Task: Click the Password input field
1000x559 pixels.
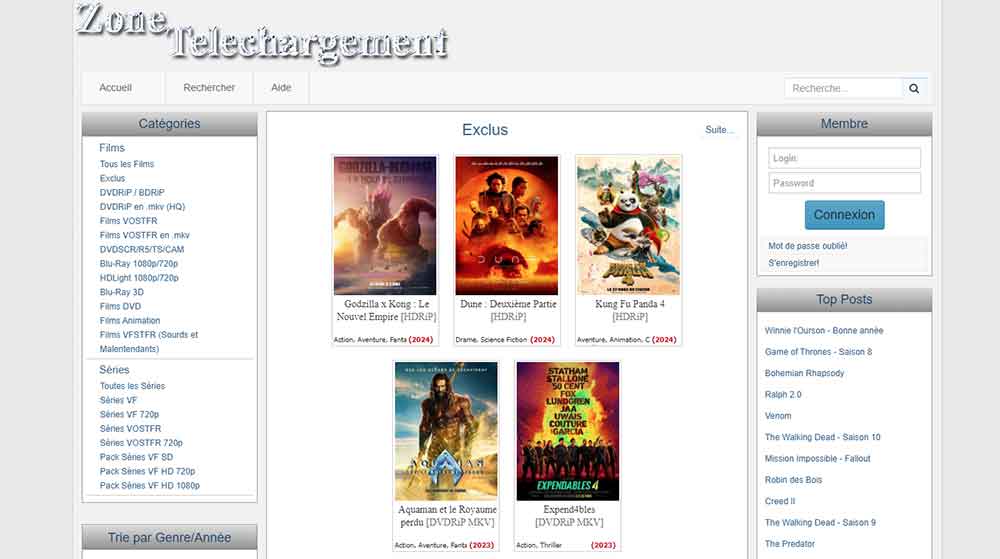Action: [844, 183]
